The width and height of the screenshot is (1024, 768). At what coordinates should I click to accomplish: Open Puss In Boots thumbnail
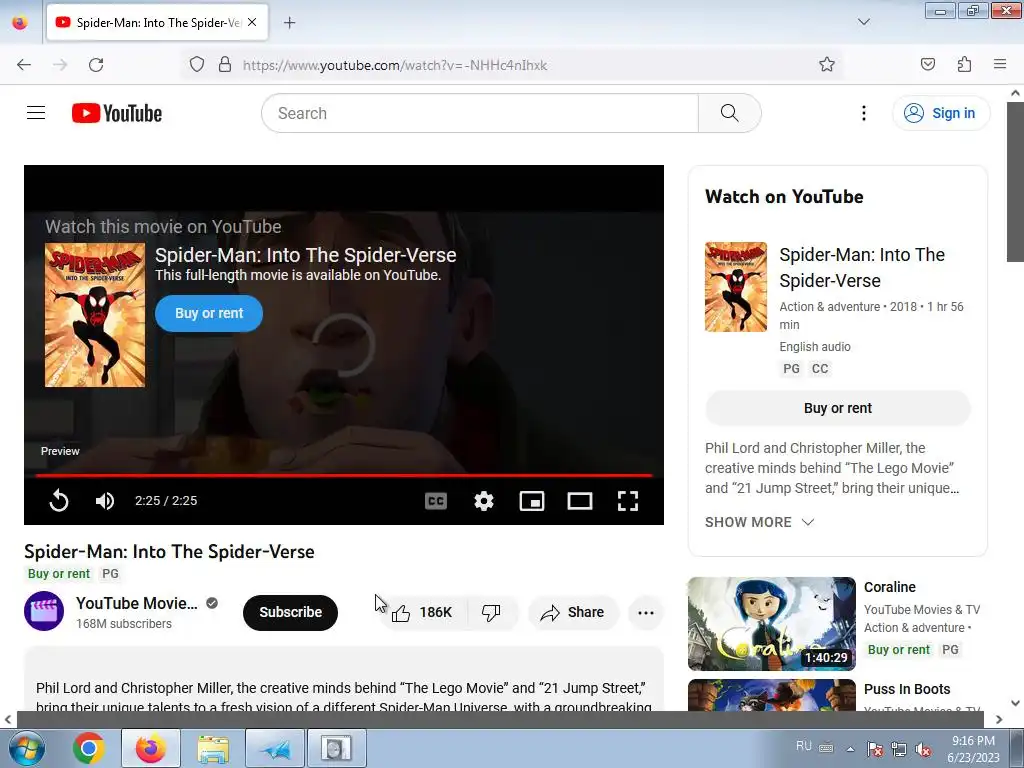[x=771, y=695]
